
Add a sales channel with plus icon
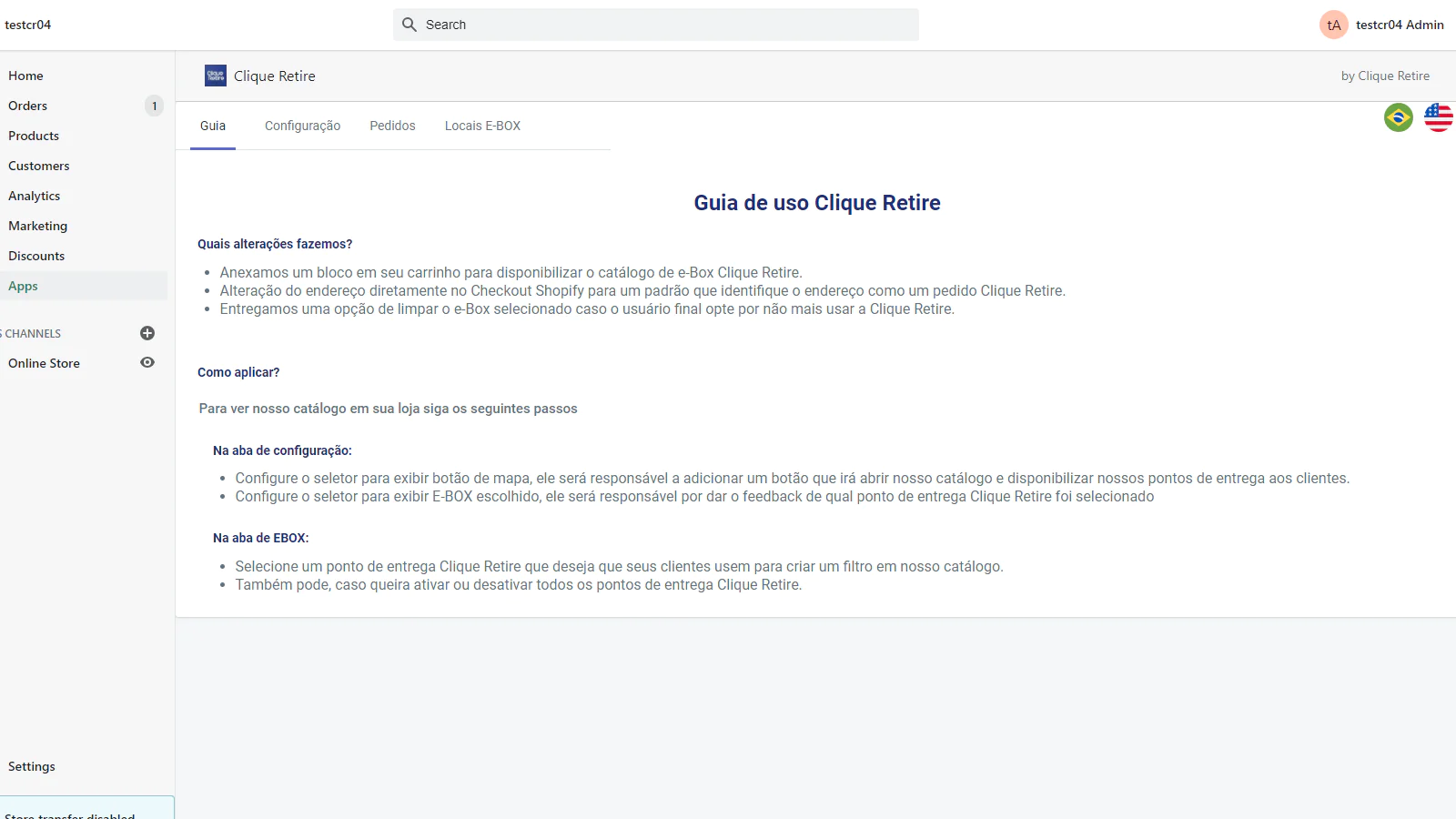click(x=147, y=333)
